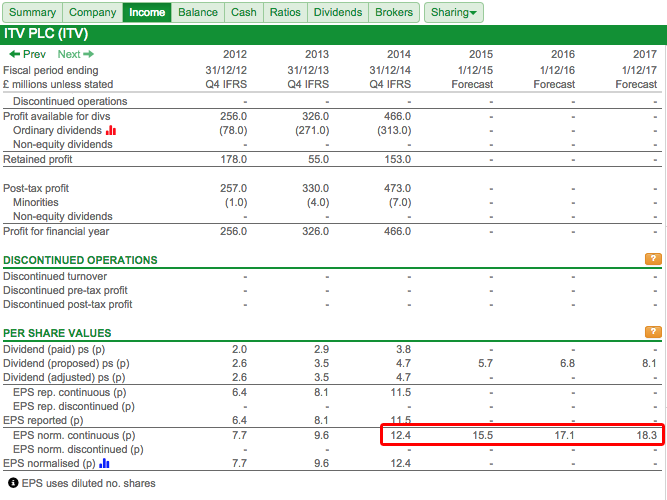Click the Next arrow link
Viewport: 667px width, 500px height.
click(x=76, y=54)
